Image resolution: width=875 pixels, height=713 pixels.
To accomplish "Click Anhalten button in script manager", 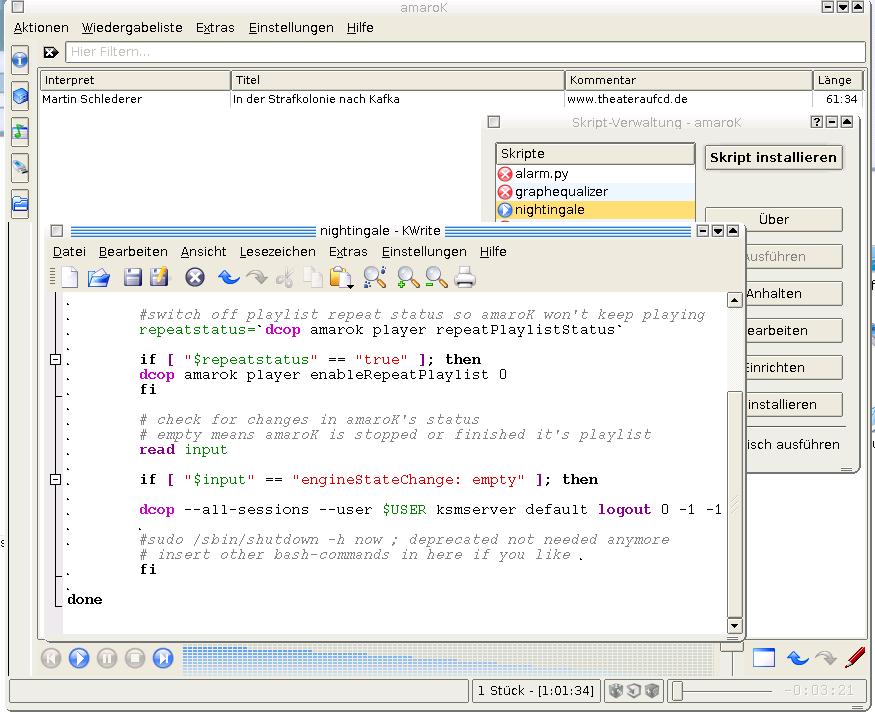I will [794, 293].
